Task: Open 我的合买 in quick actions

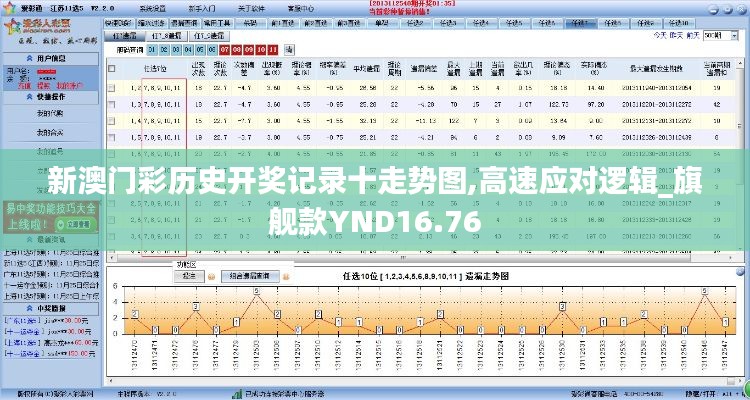Action: click(50, 133)
